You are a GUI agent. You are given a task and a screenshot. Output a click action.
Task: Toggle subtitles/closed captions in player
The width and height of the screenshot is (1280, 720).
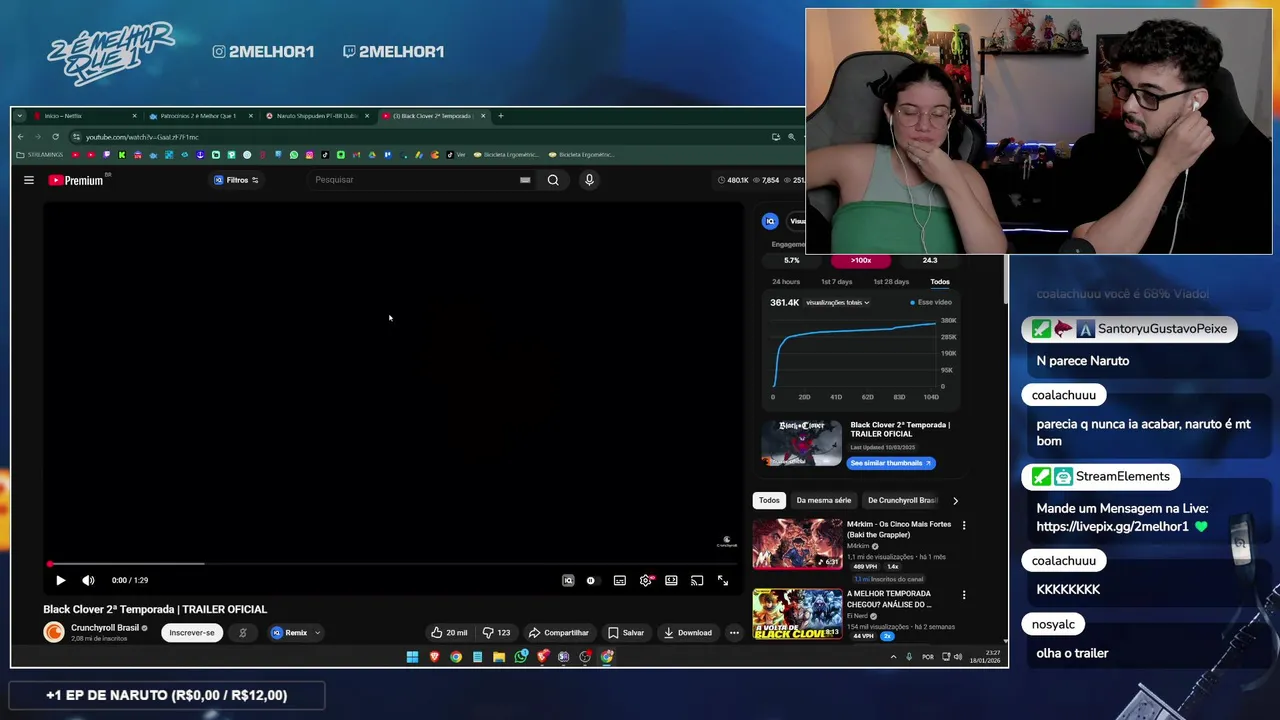tap(620, 580)
